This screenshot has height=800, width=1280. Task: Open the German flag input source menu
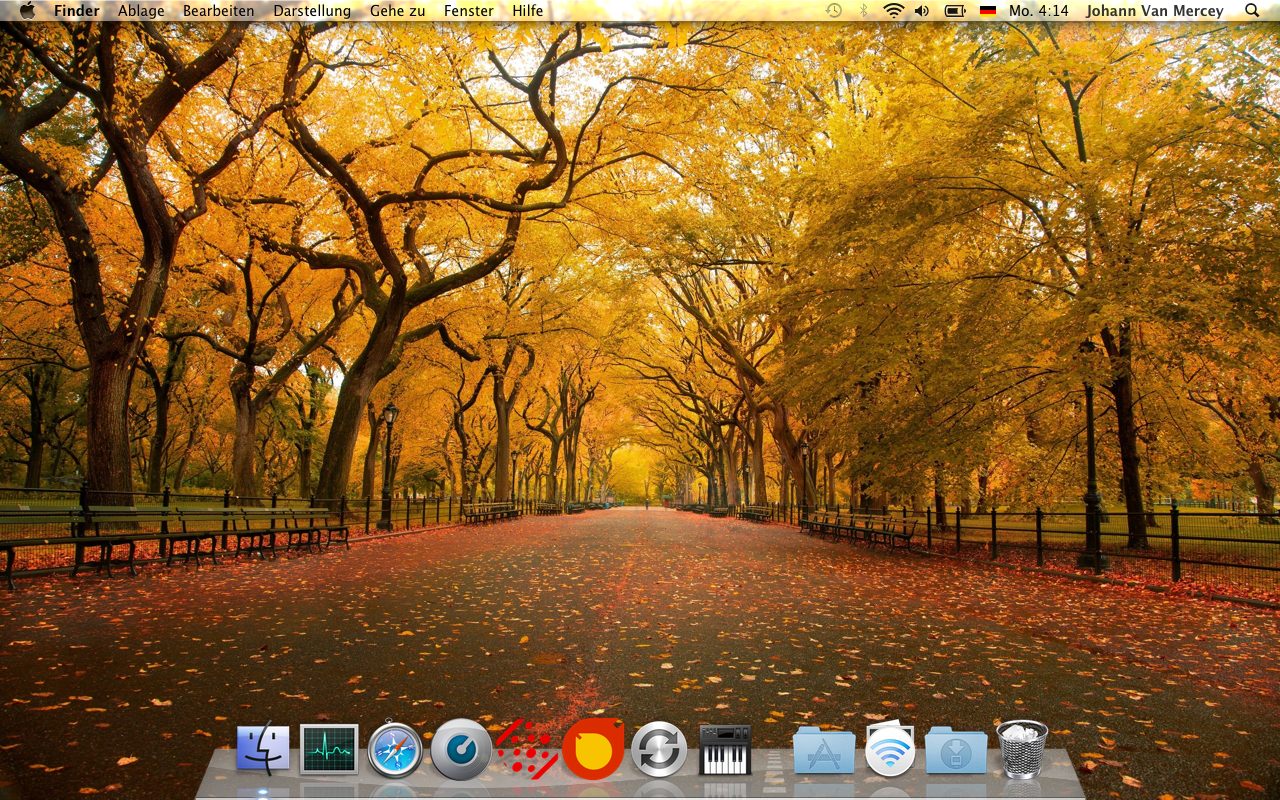coord(988,10)
